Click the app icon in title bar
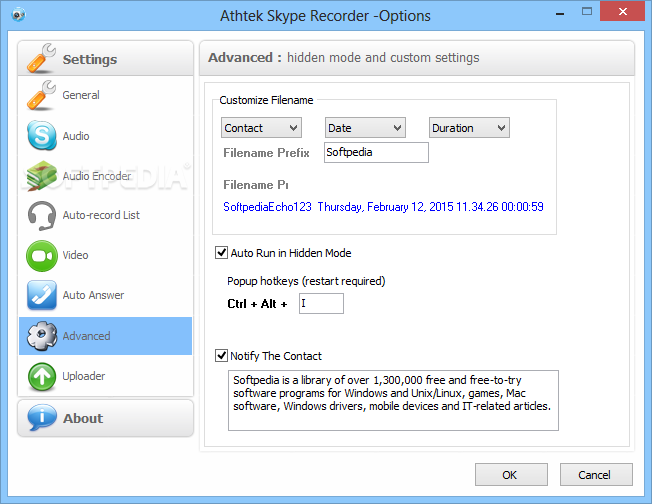The image size is (652, 504). click(x=18, y=15)
